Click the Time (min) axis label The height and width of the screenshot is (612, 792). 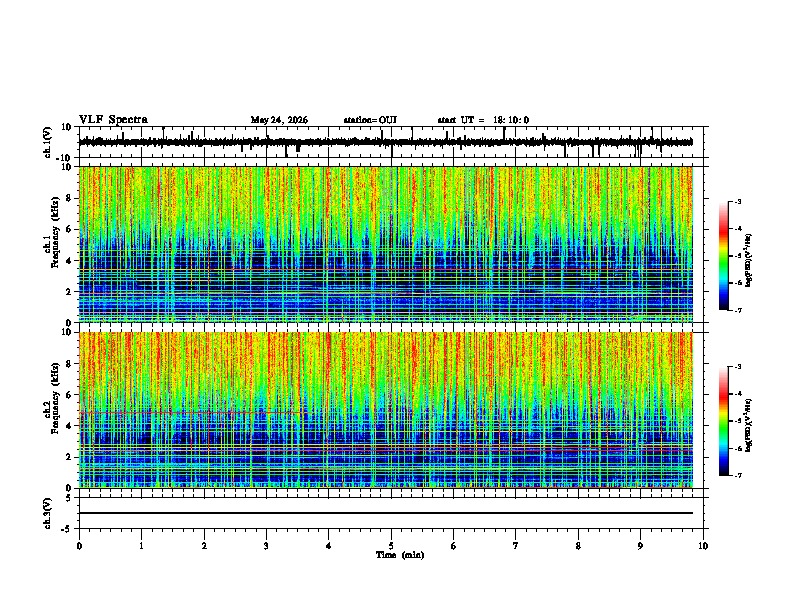(x=400, y=555)
